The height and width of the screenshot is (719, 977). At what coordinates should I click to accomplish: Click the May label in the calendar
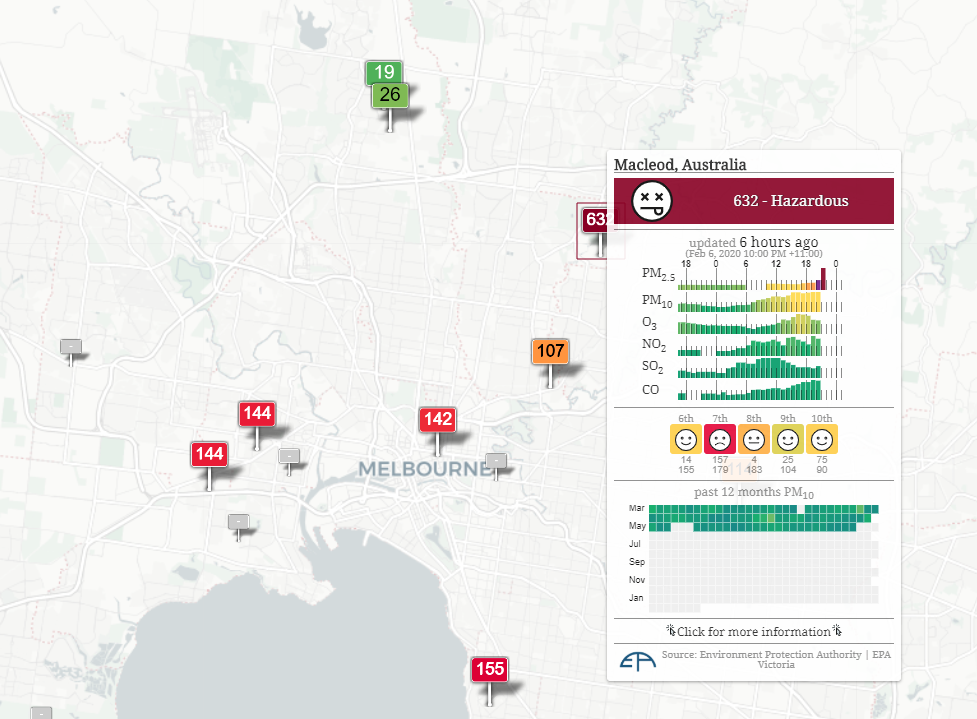(x=637, y=526)
